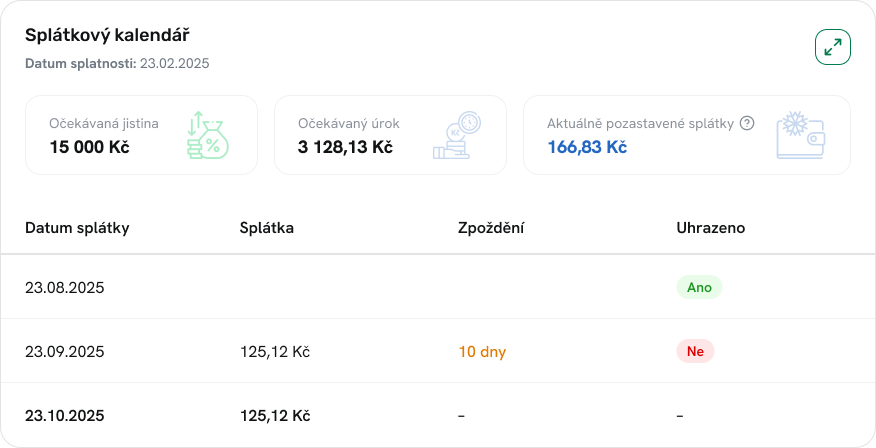Click the Zpoždění column header
The height and width of the screenshot is (448, 876).
tap(491, 228)
